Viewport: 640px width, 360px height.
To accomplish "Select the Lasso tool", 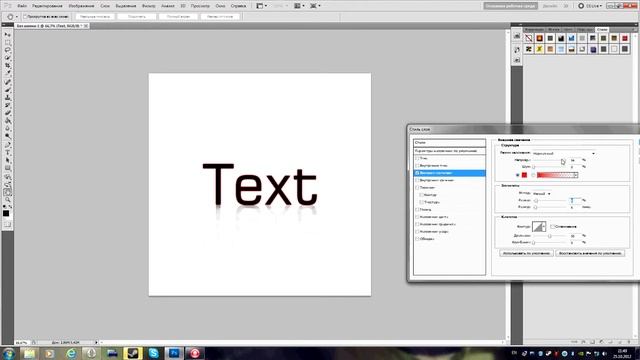I will coord(7,50).
